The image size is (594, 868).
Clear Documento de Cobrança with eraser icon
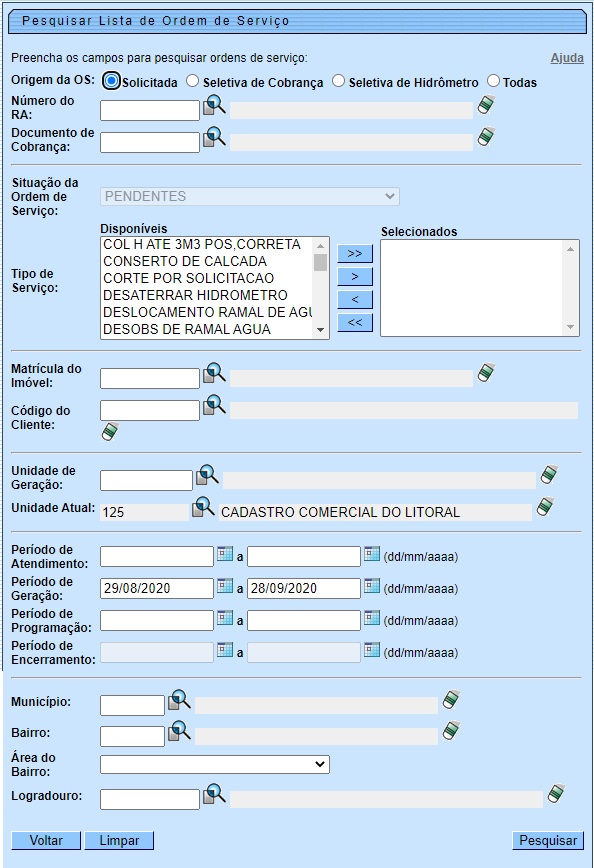click(485, 136)
